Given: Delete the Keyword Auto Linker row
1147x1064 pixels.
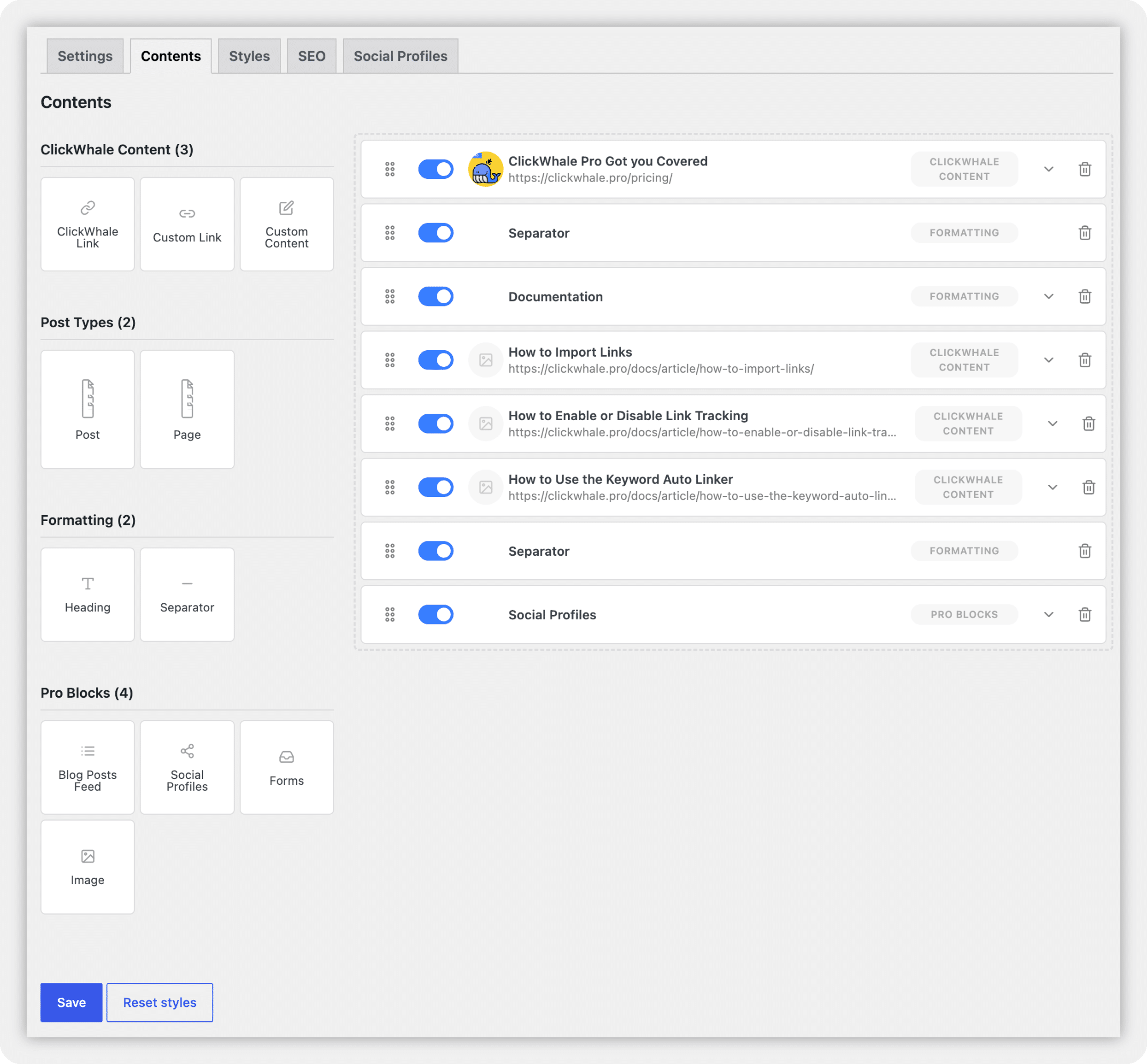Looking at the screenshot, I should click(1088, 487).
